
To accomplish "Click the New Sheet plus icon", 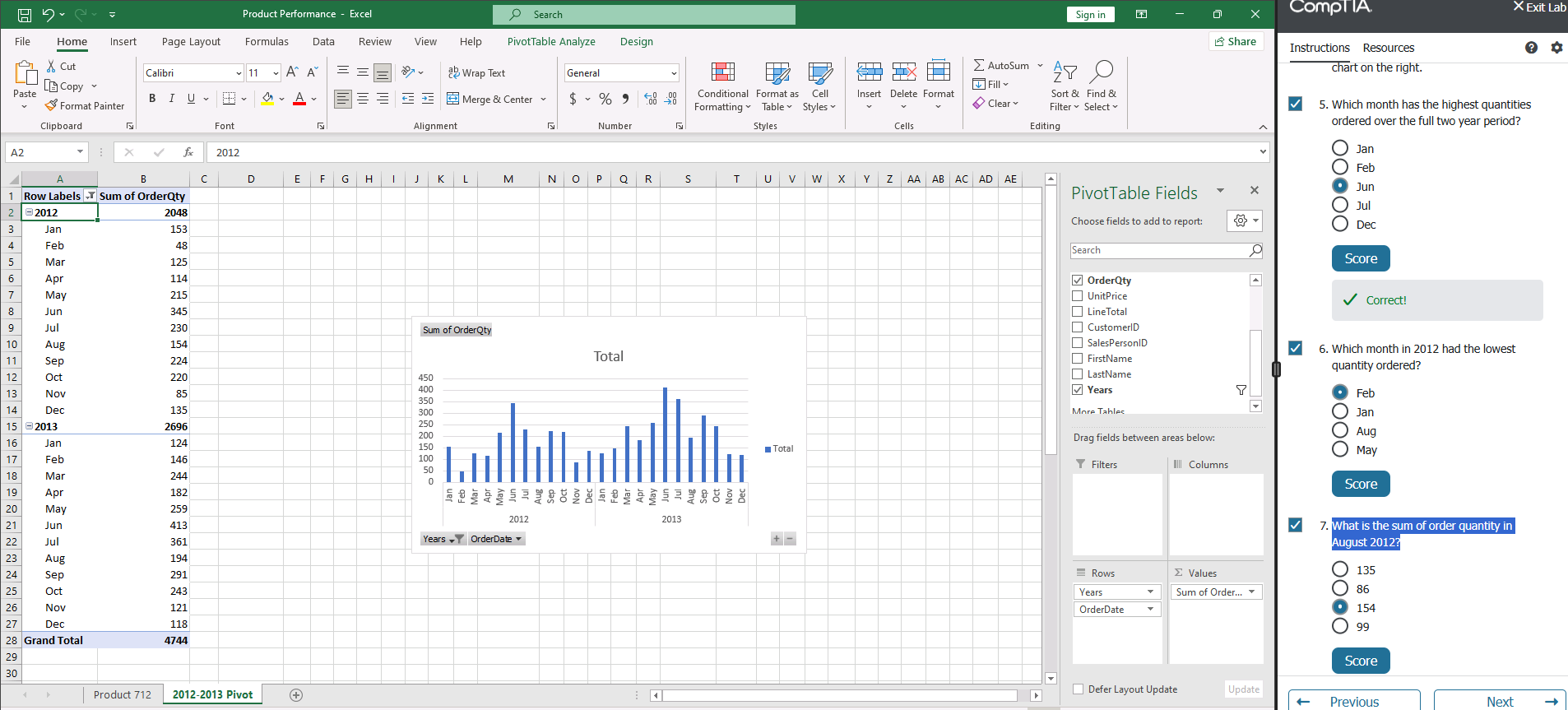I will [x=296, y=695].
